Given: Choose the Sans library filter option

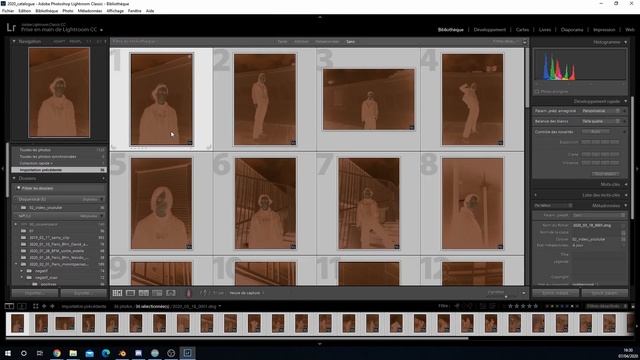Looking at the screenshot, I should click(350, 42).
